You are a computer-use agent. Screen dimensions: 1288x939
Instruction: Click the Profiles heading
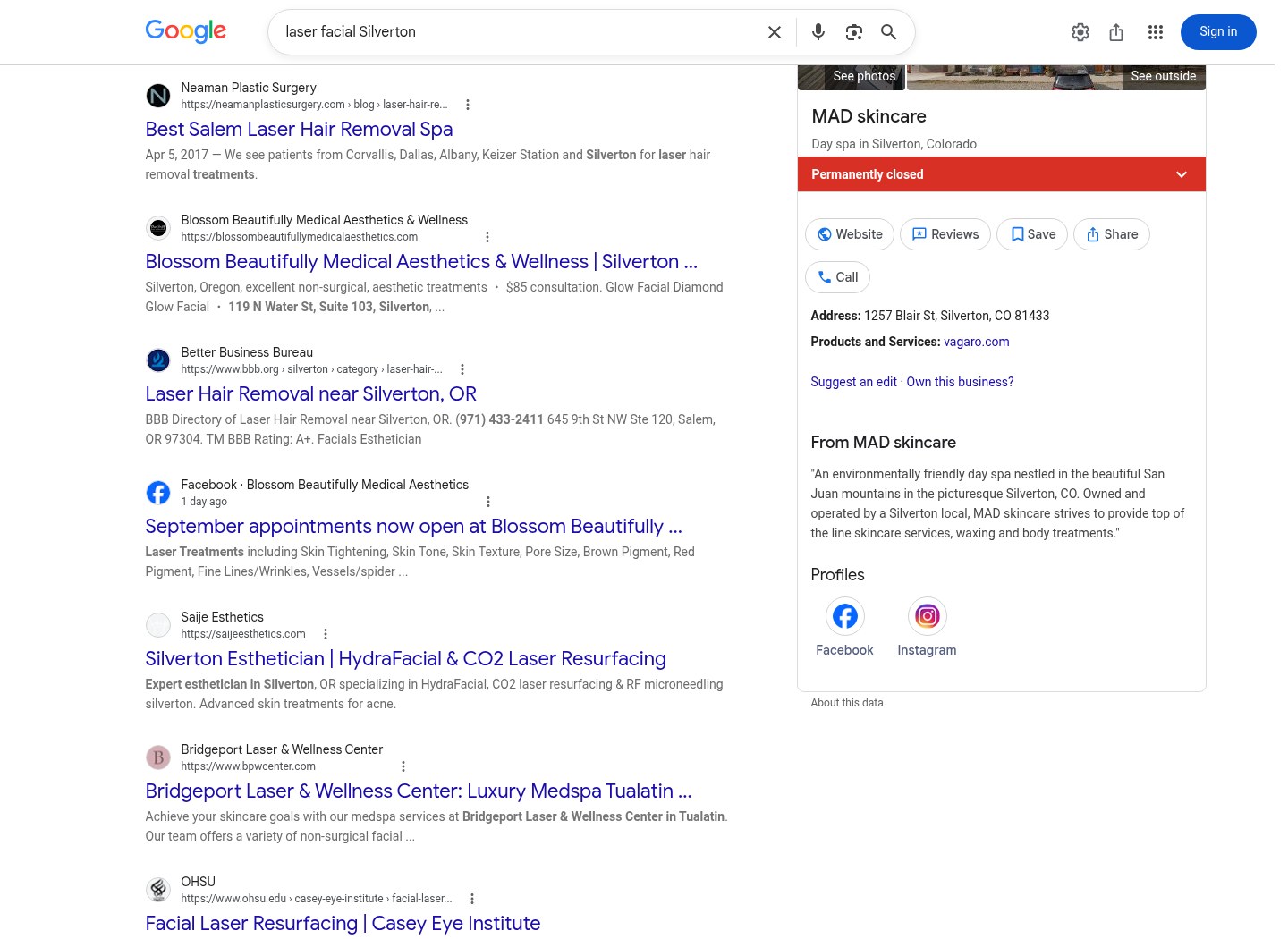point(838,575)
